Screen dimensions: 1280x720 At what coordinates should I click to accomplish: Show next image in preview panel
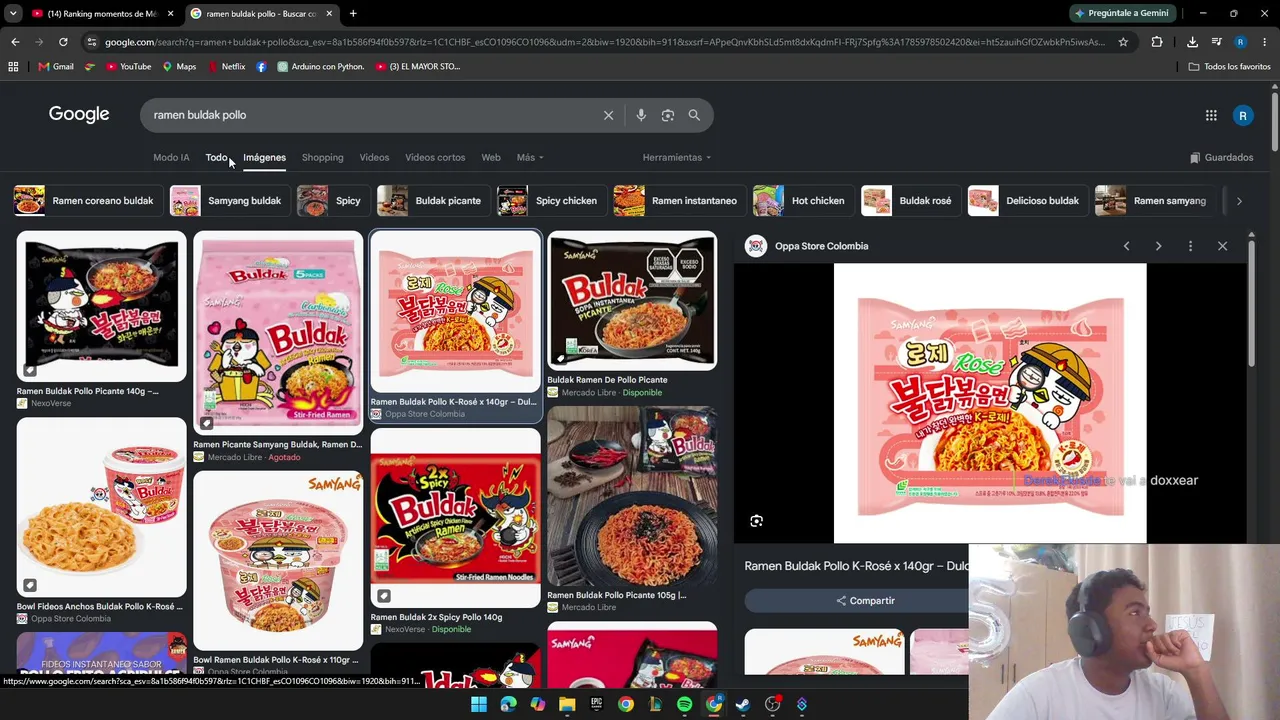[x=1158, y=246]
